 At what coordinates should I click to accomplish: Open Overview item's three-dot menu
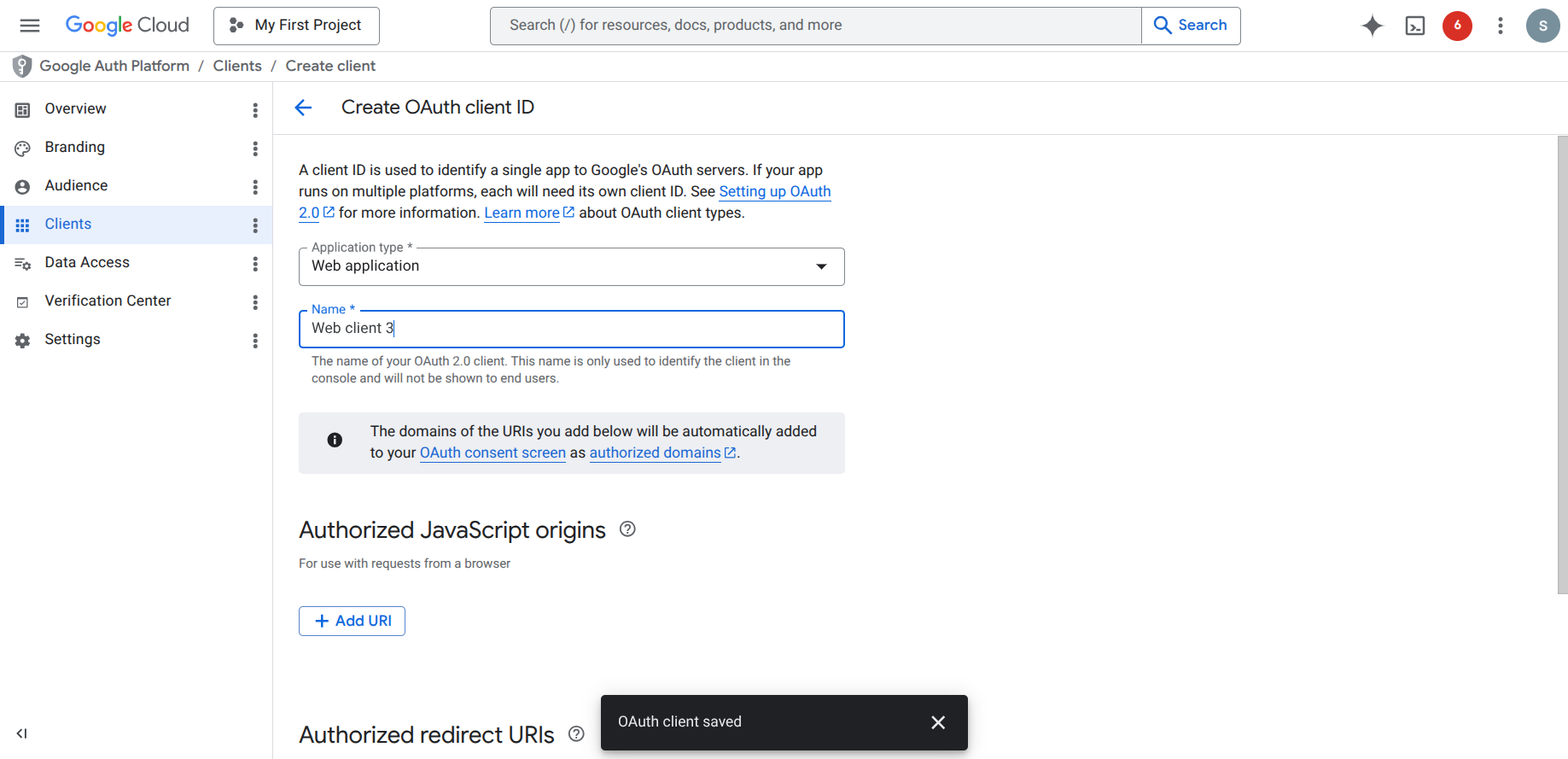255,110
